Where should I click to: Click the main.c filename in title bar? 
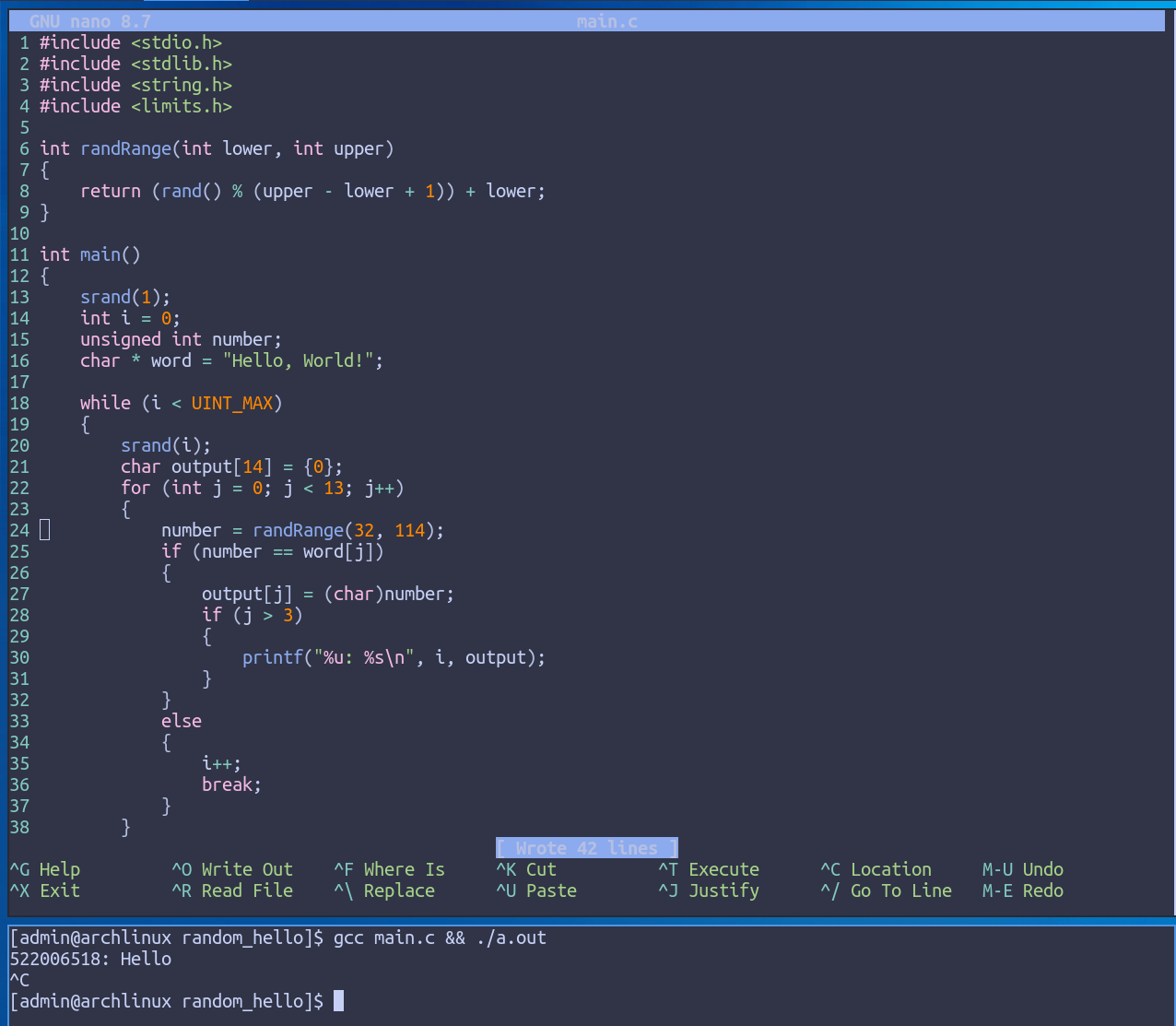pyautogui.click(x=607, y=21)
